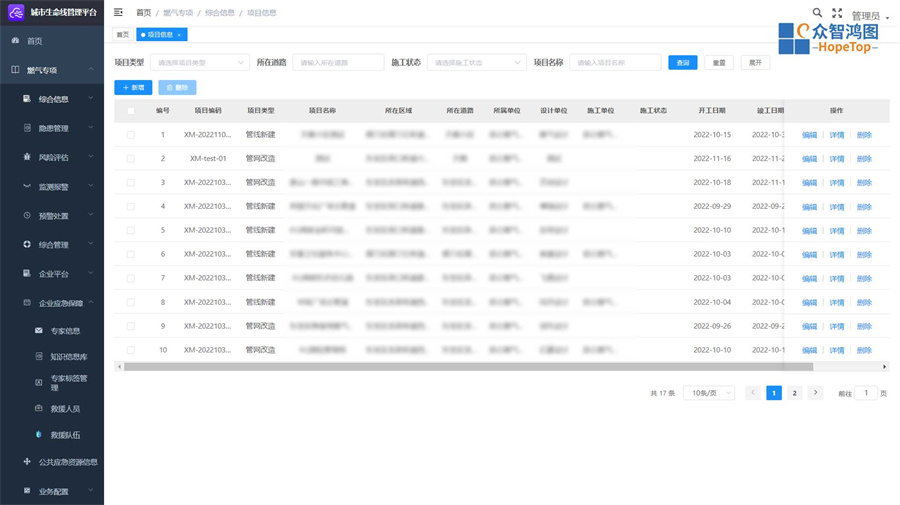
Task: Click 详情 link for row 2
Action: click(x=837, y=159)
